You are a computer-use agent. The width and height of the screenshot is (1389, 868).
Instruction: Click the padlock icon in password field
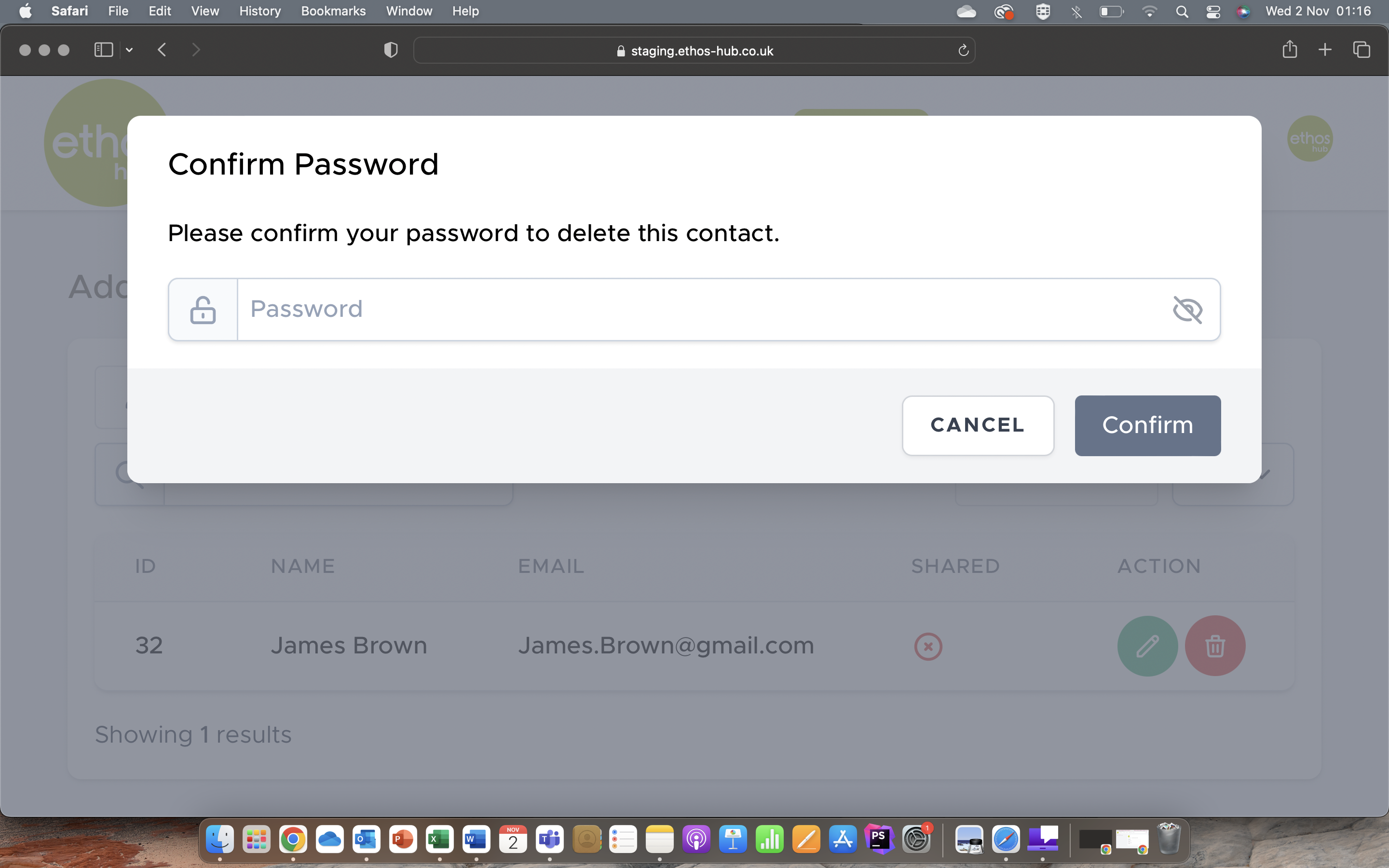(x=203, y=310)
